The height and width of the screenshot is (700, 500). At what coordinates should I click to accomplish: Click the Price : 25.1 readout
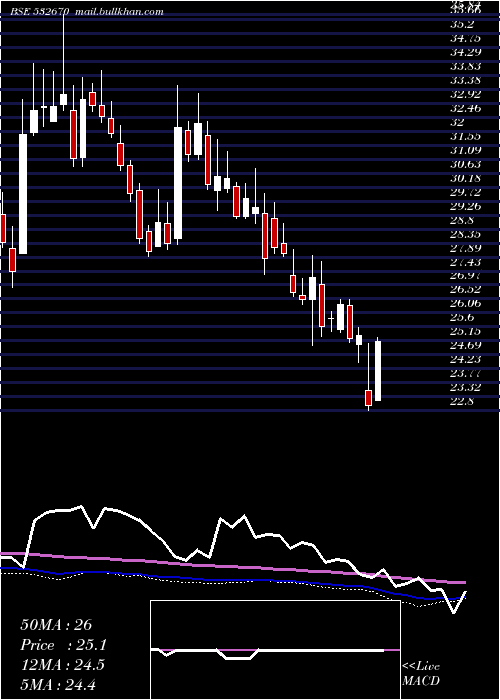pos(64,645)
